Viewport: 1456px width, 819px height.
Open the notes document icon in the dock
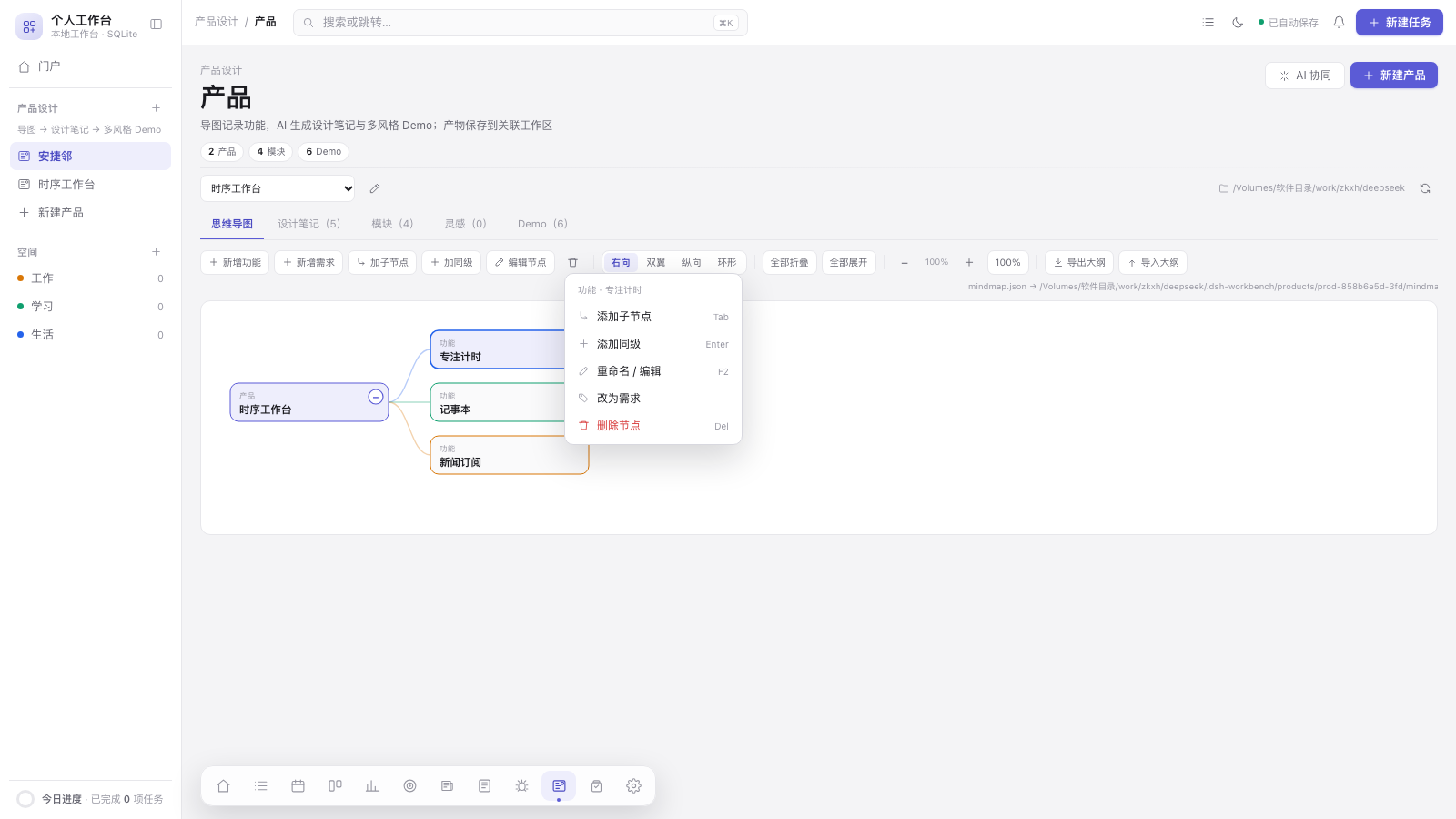pyautogui.click(x=485, y=786)
